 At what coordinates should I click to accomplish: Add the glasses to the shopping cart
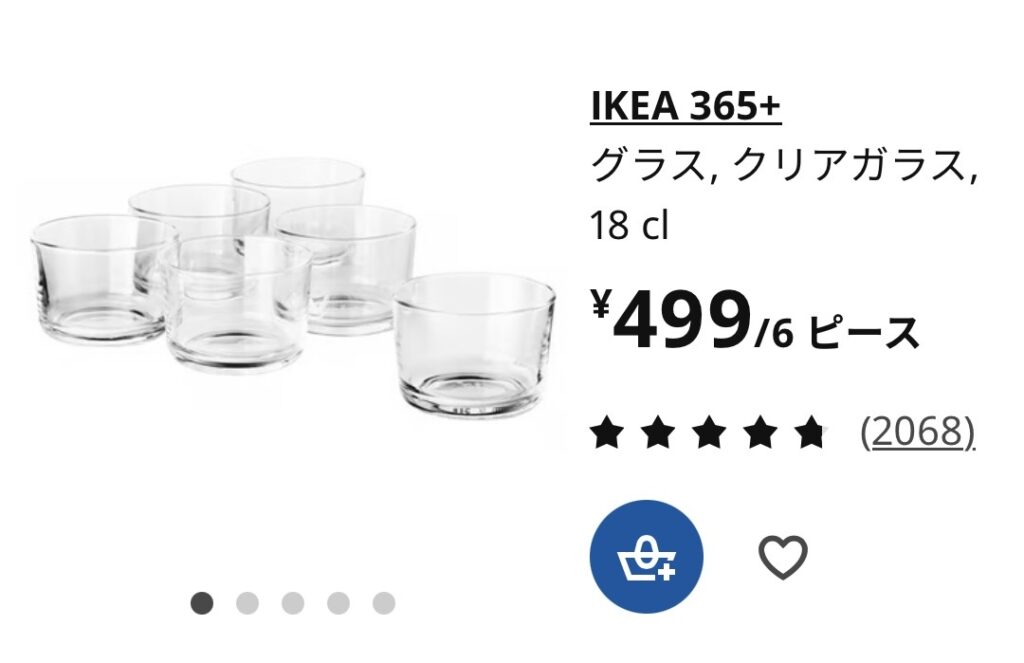click(646, 557)
